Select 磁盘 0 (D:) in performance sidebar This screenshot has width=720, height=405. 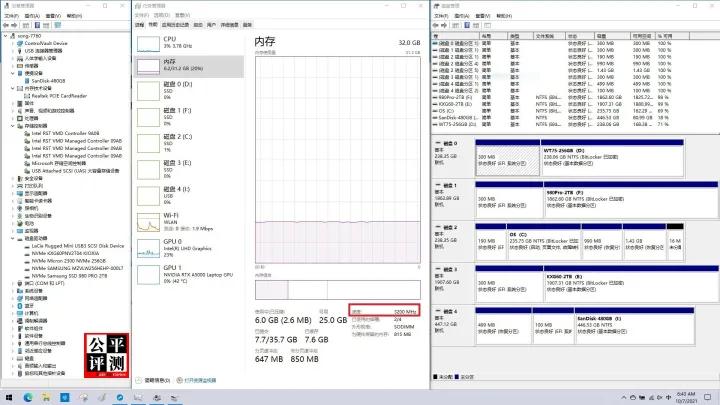pos(188,91)
